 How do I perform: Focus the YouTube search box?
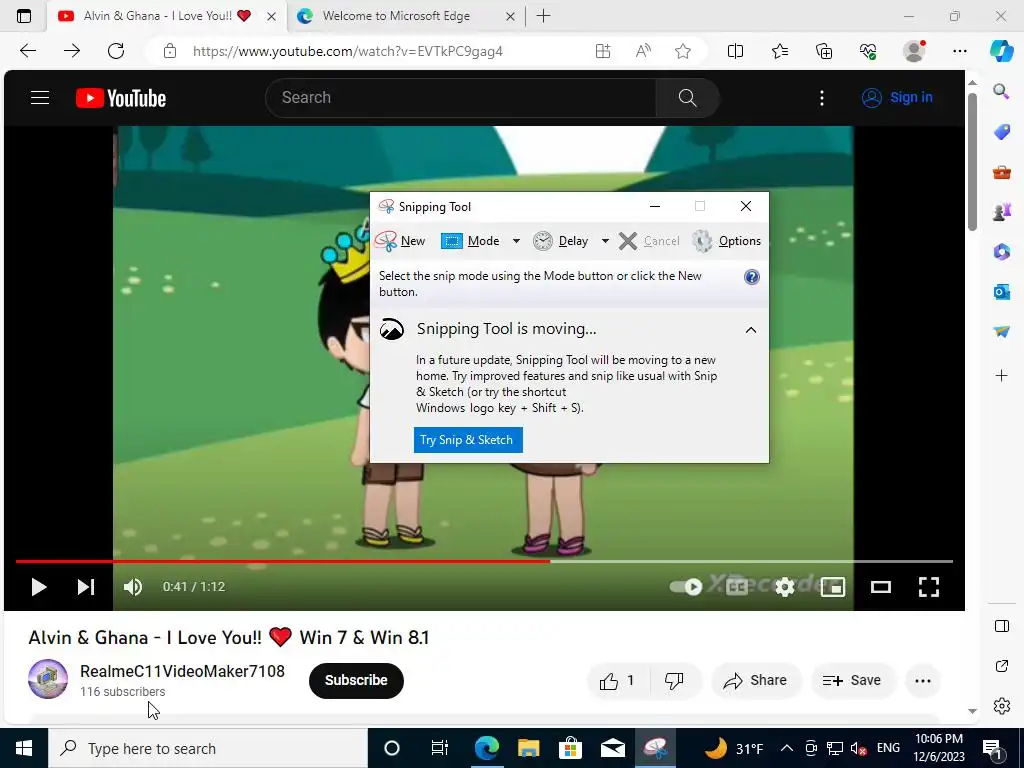coord(460,98)
